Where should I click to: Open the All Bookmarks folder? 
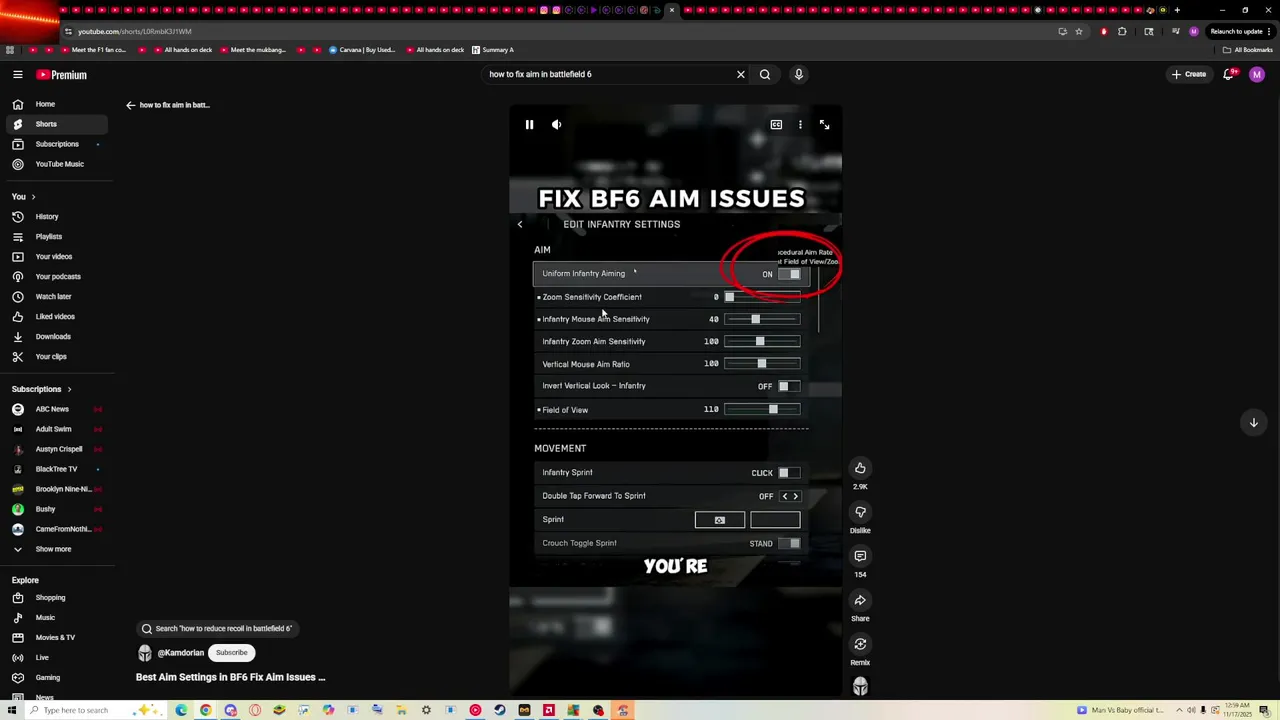point(1248,50)
